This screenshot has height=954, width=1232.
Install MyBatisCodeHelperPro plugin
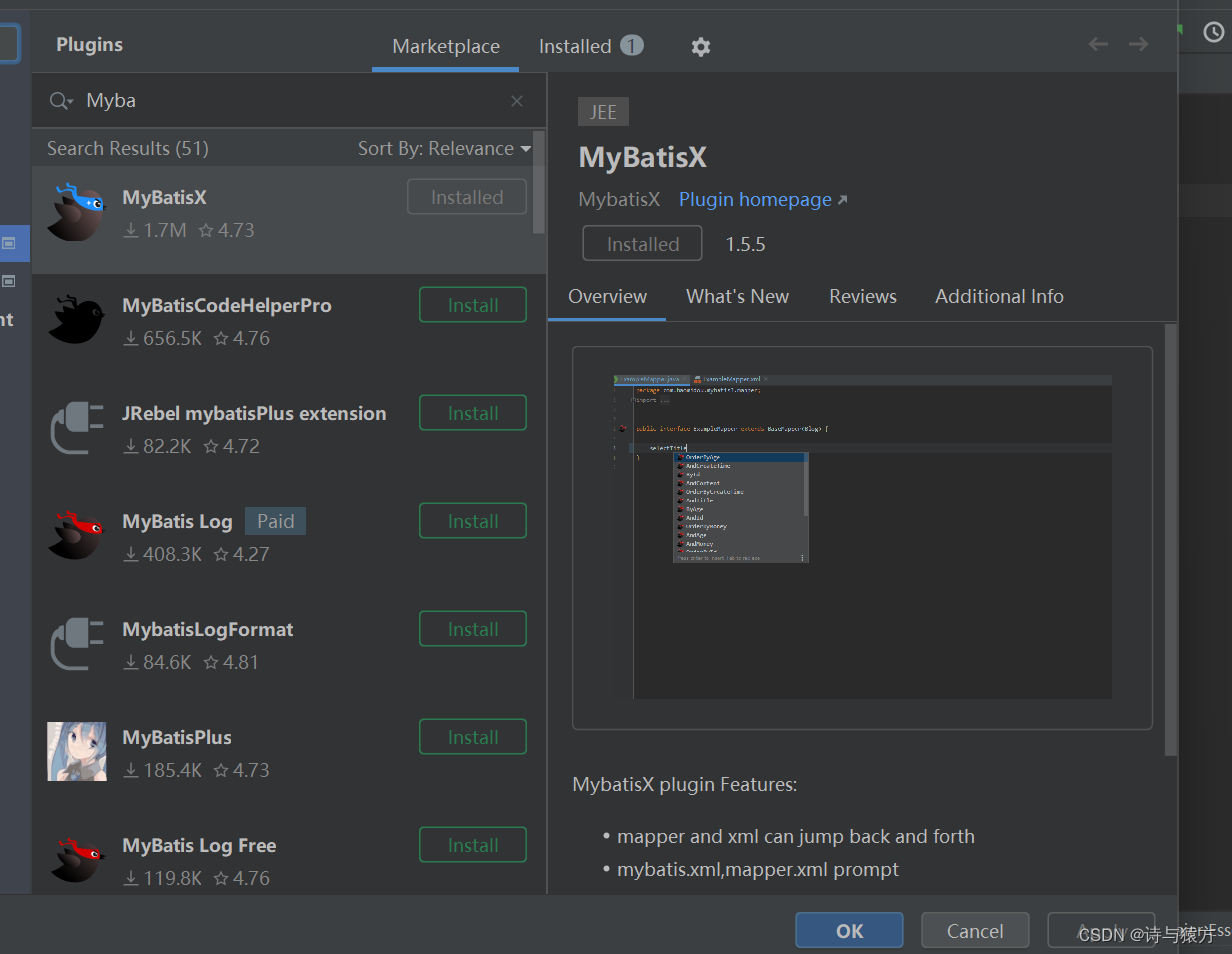[x=473, y=305]
